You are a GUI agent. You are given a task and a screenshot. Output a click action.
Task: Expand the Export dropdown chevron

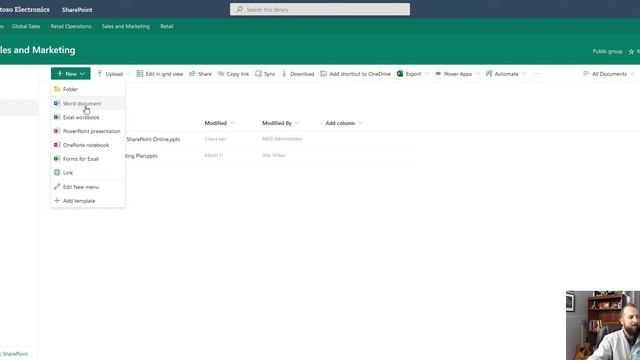pos(427,74)
